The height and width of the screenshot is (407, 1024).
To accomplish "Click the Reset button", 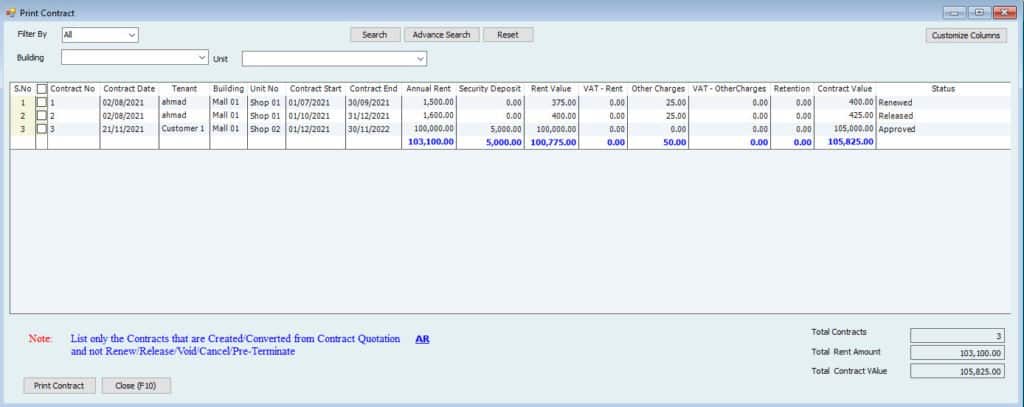I will (x=508, y=35).
